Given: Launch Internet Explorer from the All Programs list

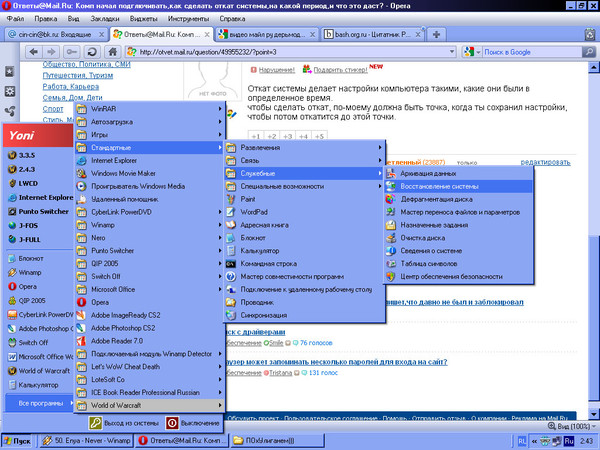Looking at the screenshot, I should pyautogui.click(x=149, y=160).
